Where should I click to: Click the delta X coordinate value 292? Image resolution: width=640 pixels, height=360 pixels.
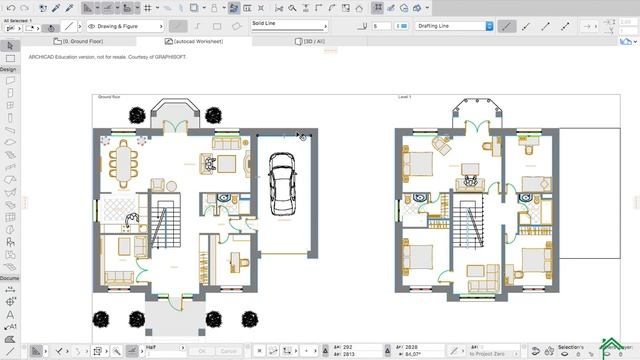pos(348,347)
